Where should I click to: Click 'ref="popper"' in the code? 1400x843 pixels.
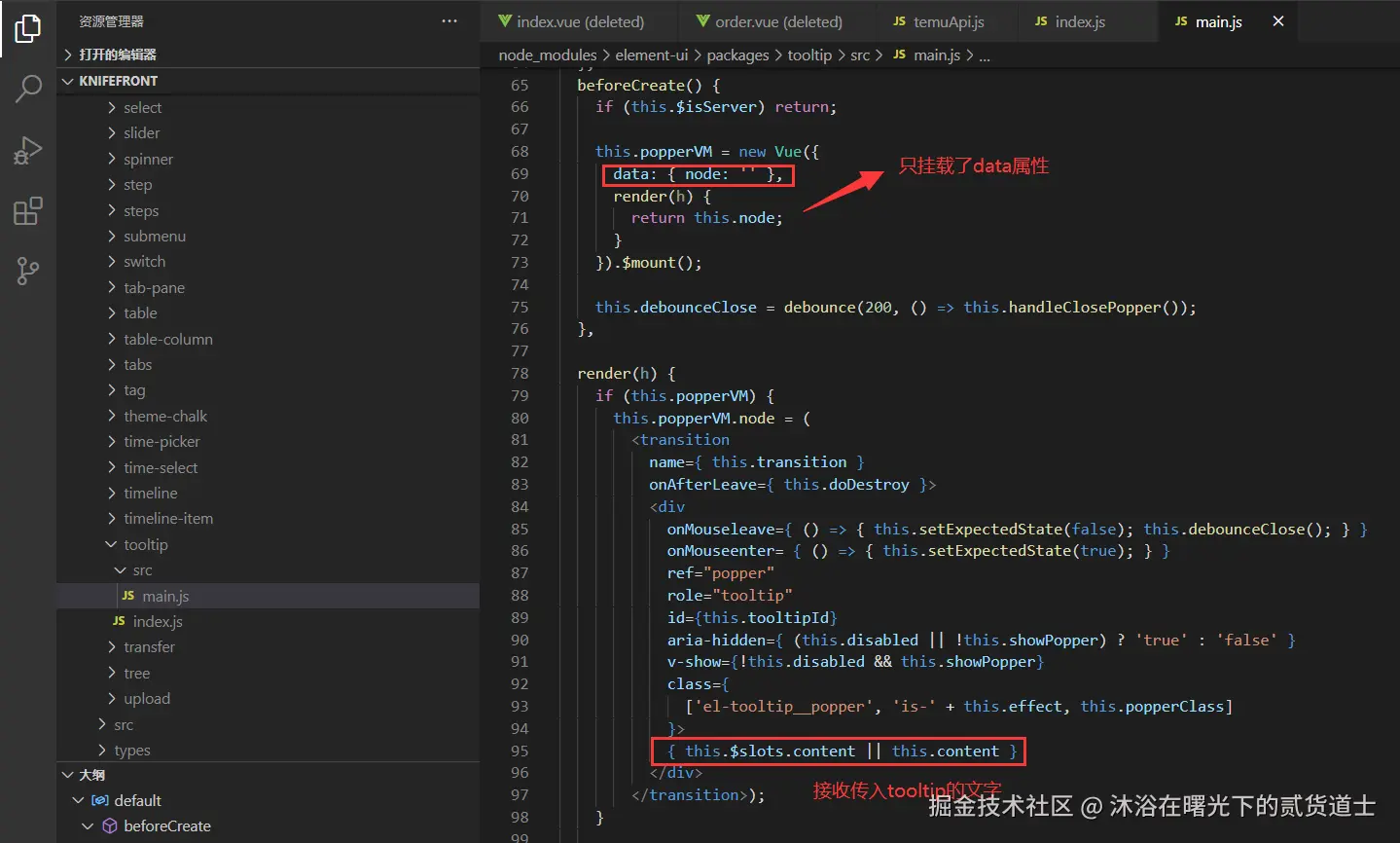pos(721,572)
